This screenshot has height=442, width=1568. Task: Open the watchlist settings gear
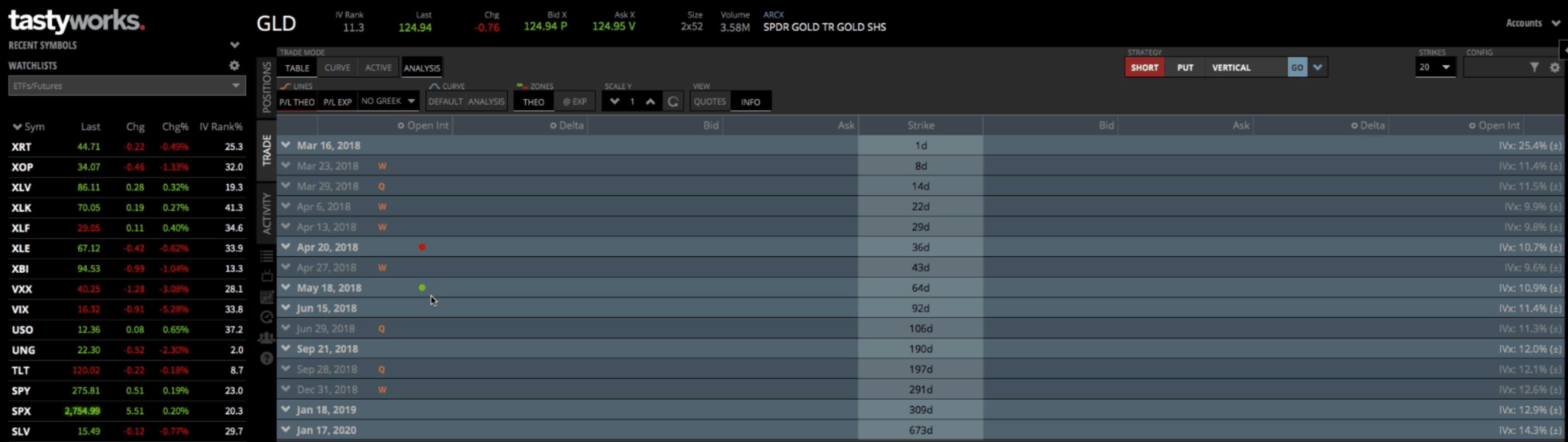tap(234, 65)
